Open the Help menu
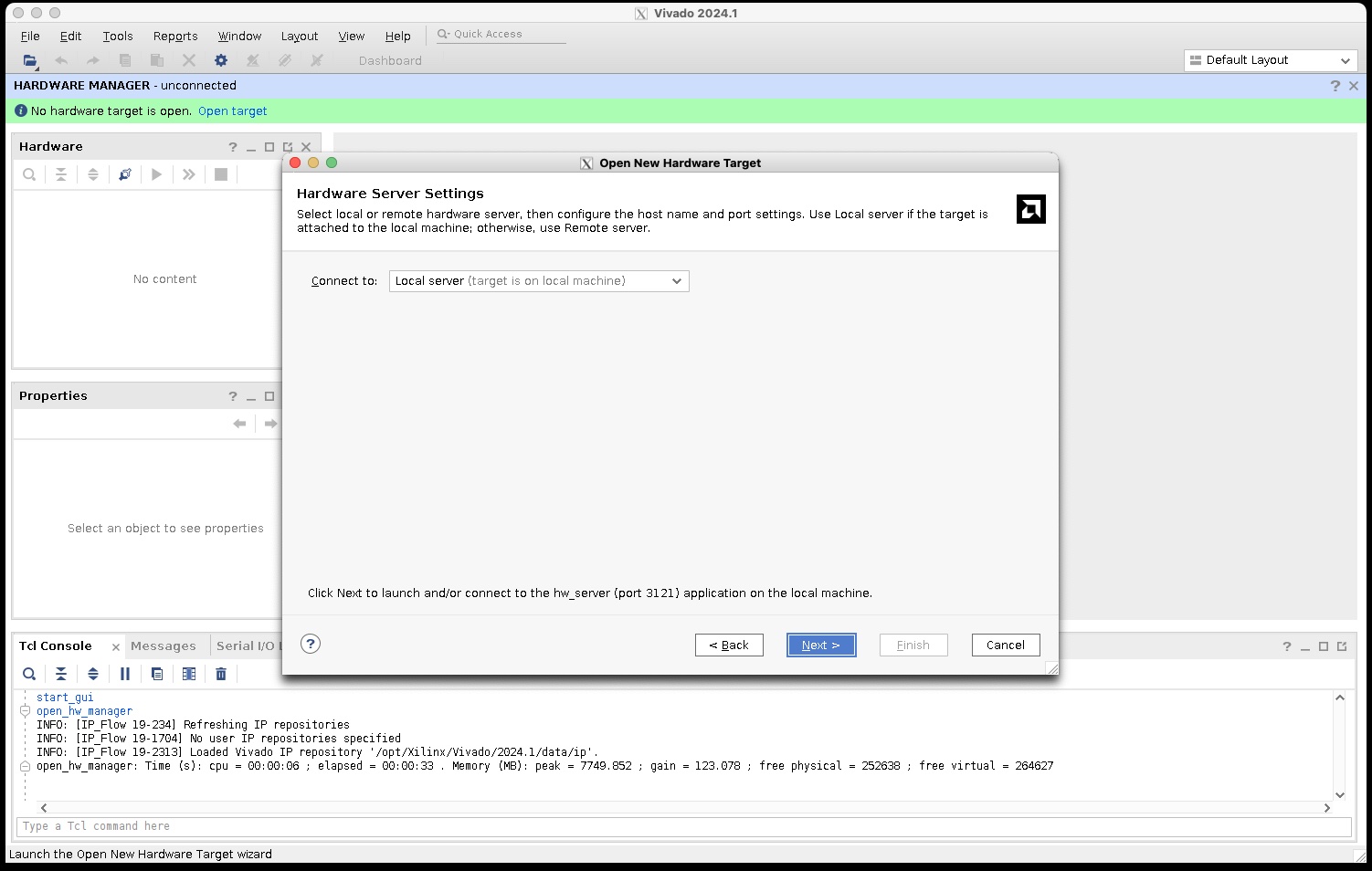 click(x=398, y=37)
